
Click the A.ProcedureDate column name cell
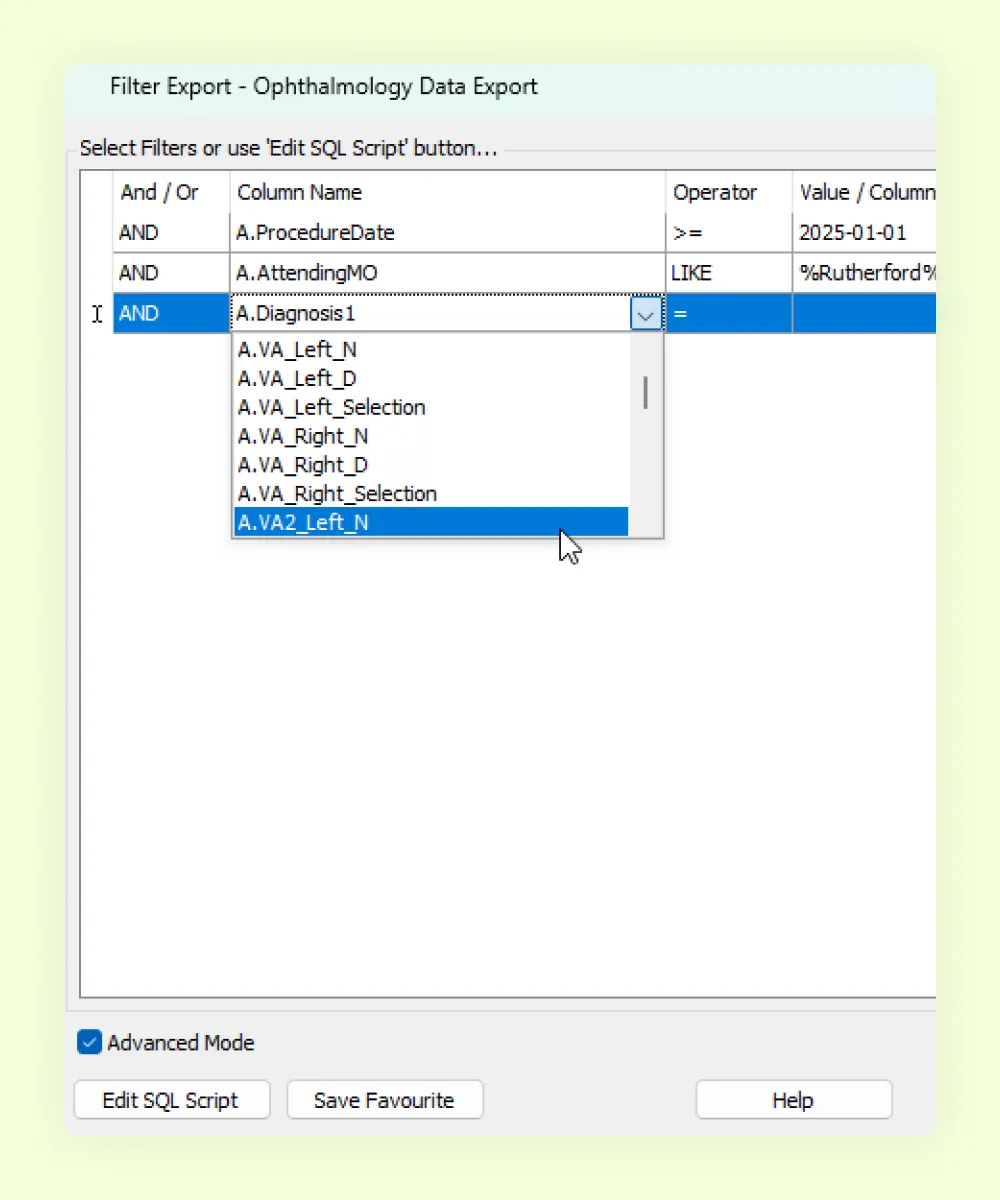tap(448, 233)
